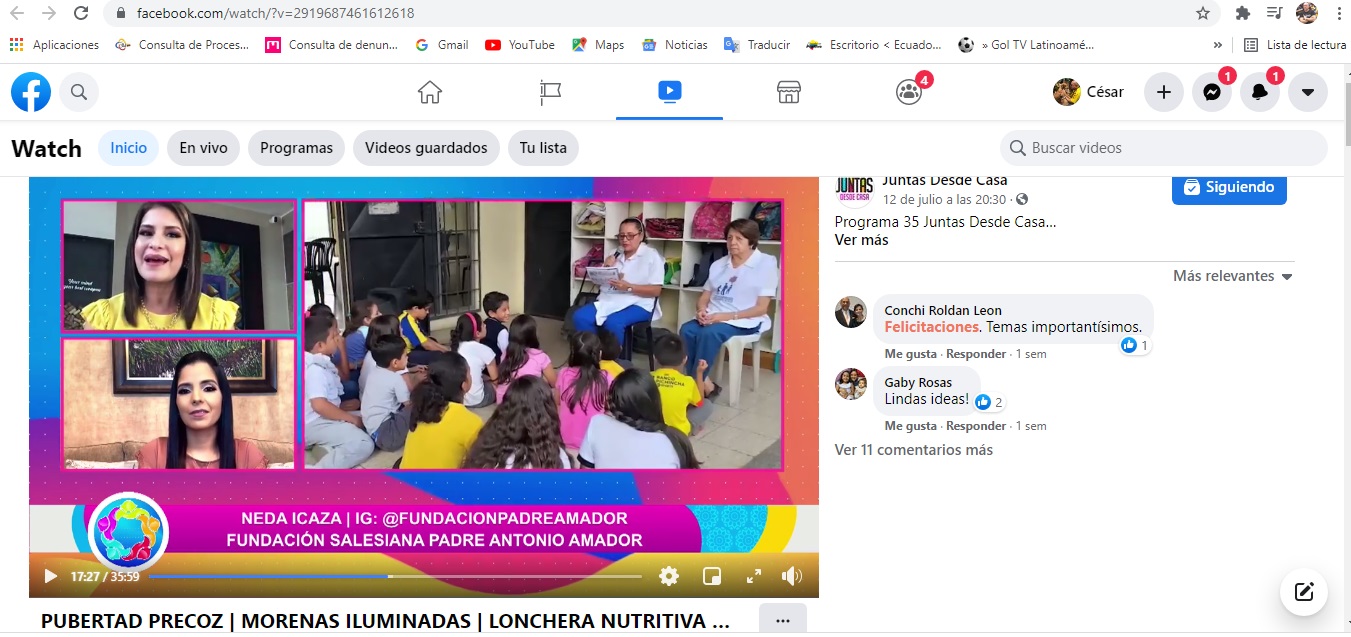
Task: Open the notifications bell icon
Action: [1259, 92]
